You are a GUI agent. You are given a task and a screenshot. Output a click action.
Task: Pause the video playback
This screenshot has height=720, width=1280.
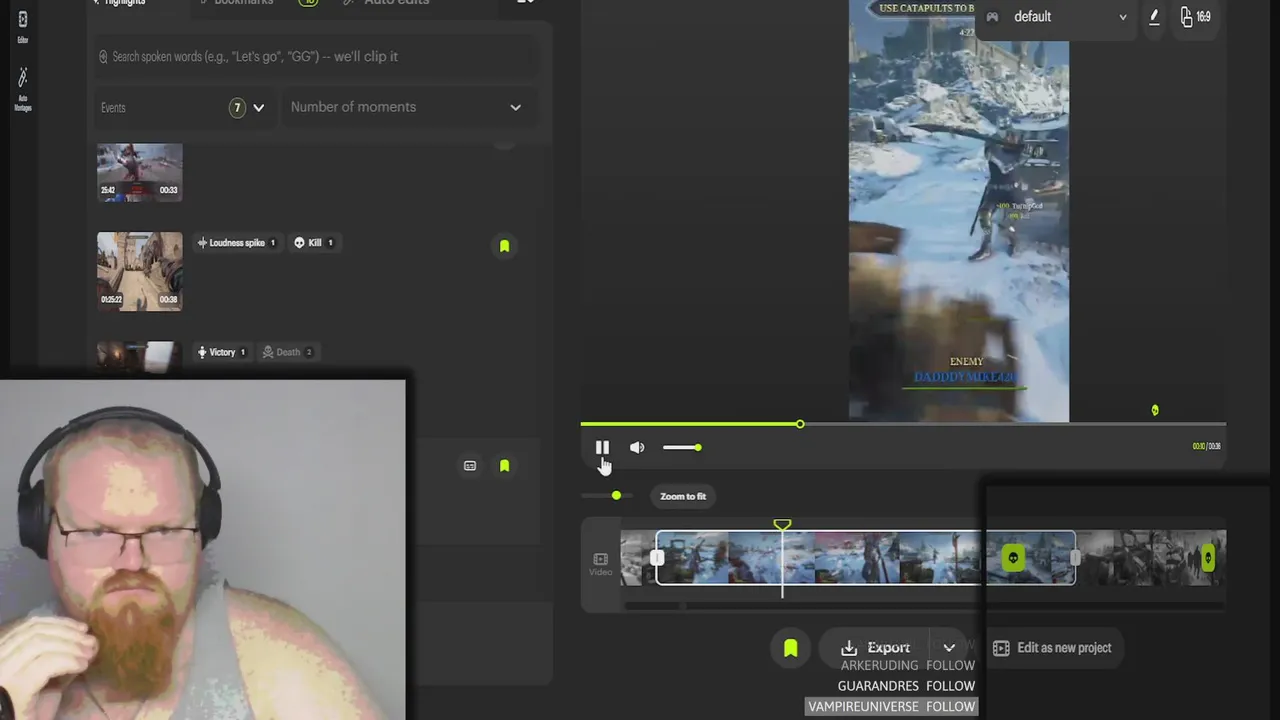(x=602, y=447)
